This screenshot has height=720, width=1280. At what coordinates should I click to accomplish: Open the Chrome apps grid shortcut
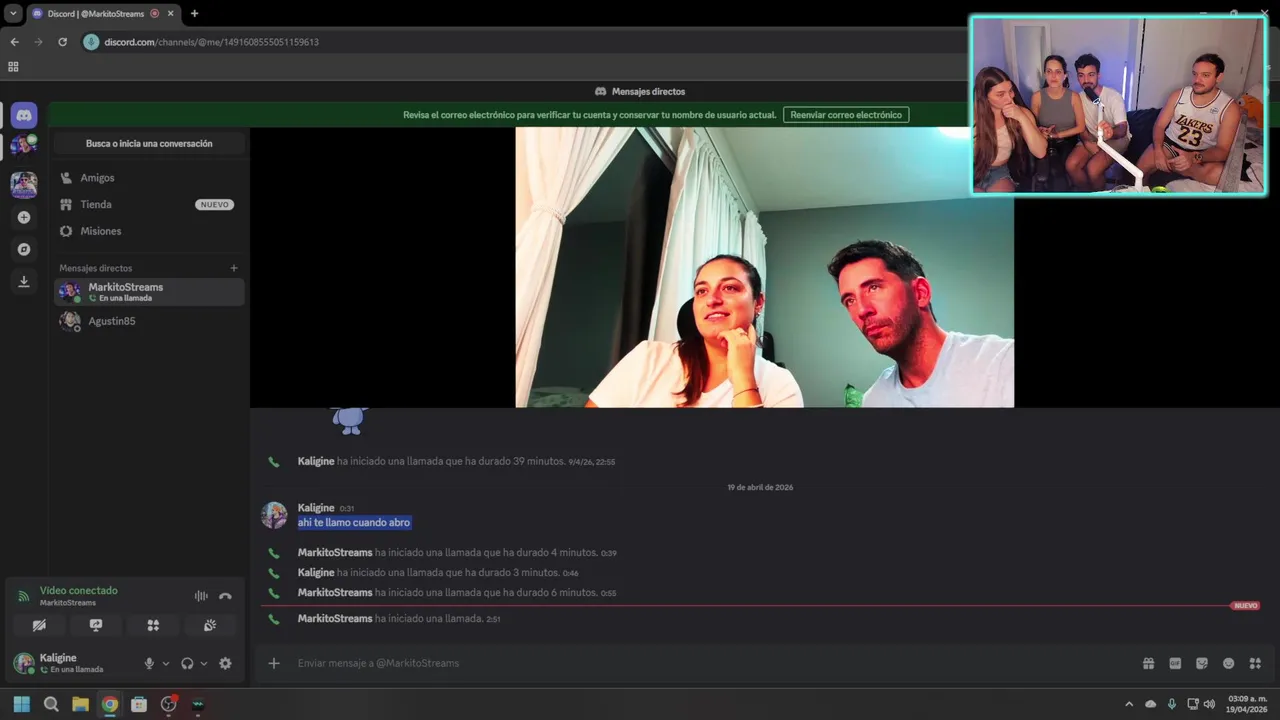[x=13, y=67]
